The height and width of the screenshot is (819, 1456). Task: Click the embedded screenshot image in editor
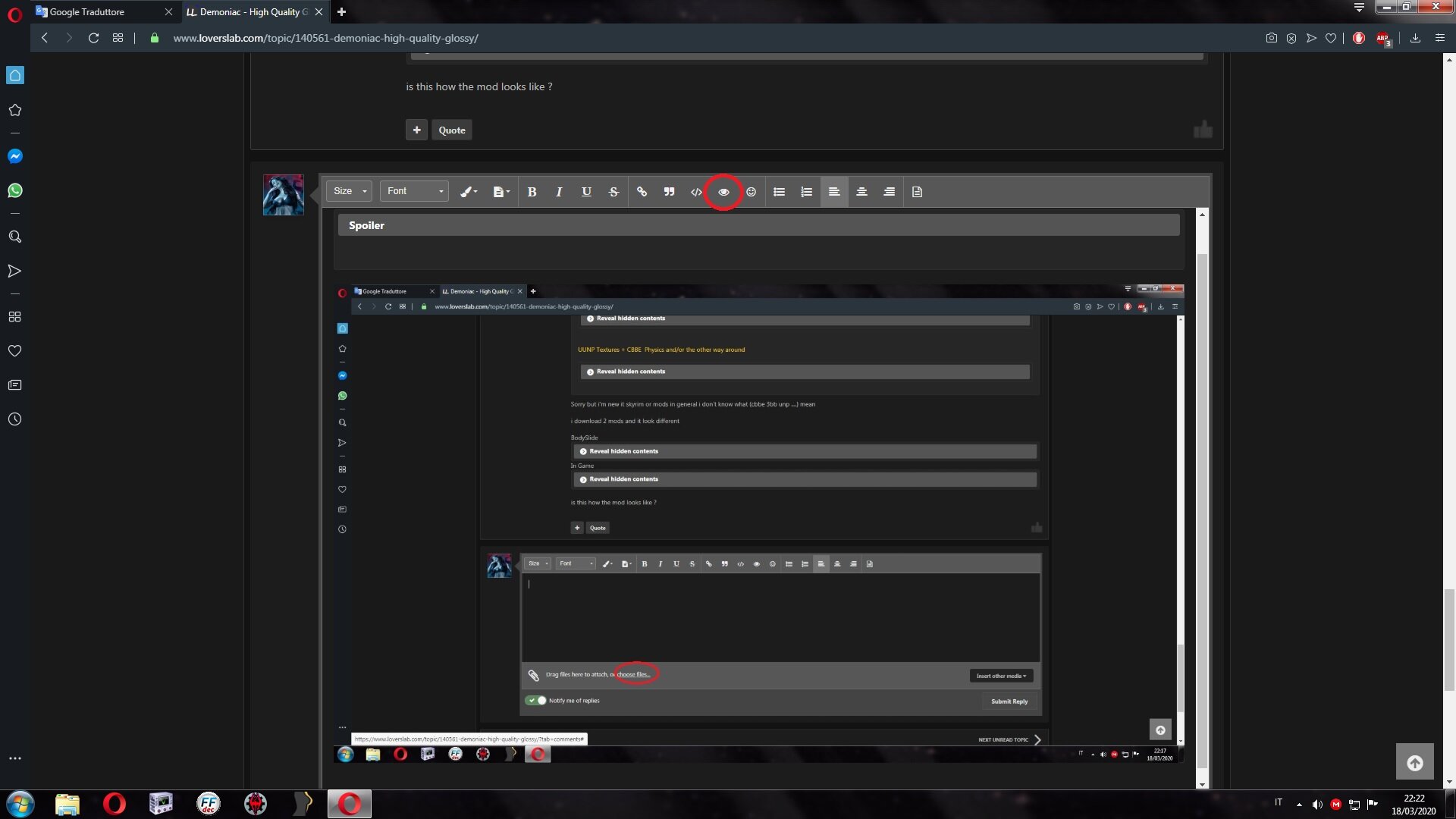[758, 524]
